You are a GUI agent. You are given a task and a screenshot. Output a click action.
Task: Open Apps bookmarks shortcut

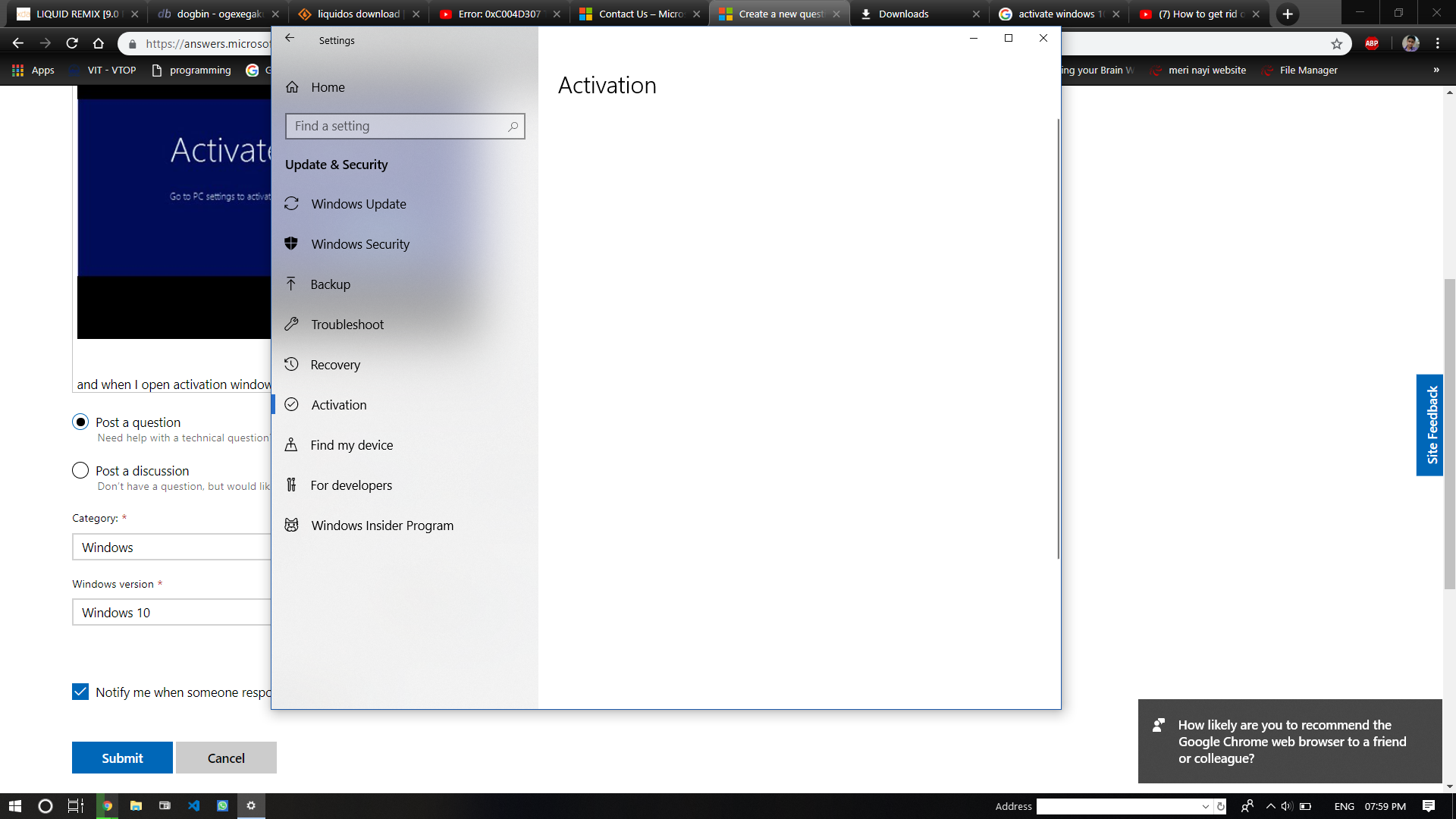point(33,70)
